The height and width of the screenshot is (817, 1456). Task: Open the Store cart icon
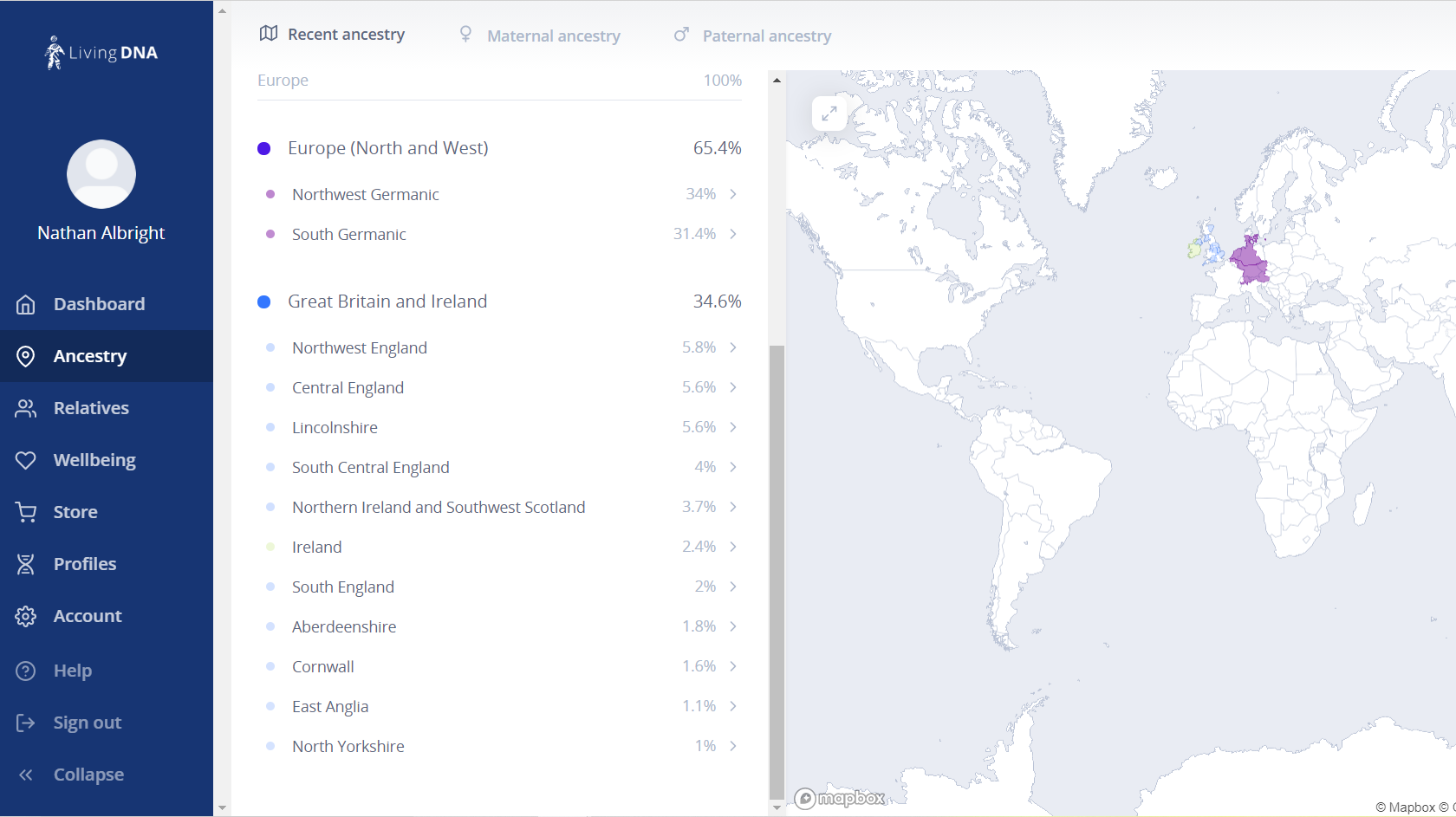[x=26, y=512]
